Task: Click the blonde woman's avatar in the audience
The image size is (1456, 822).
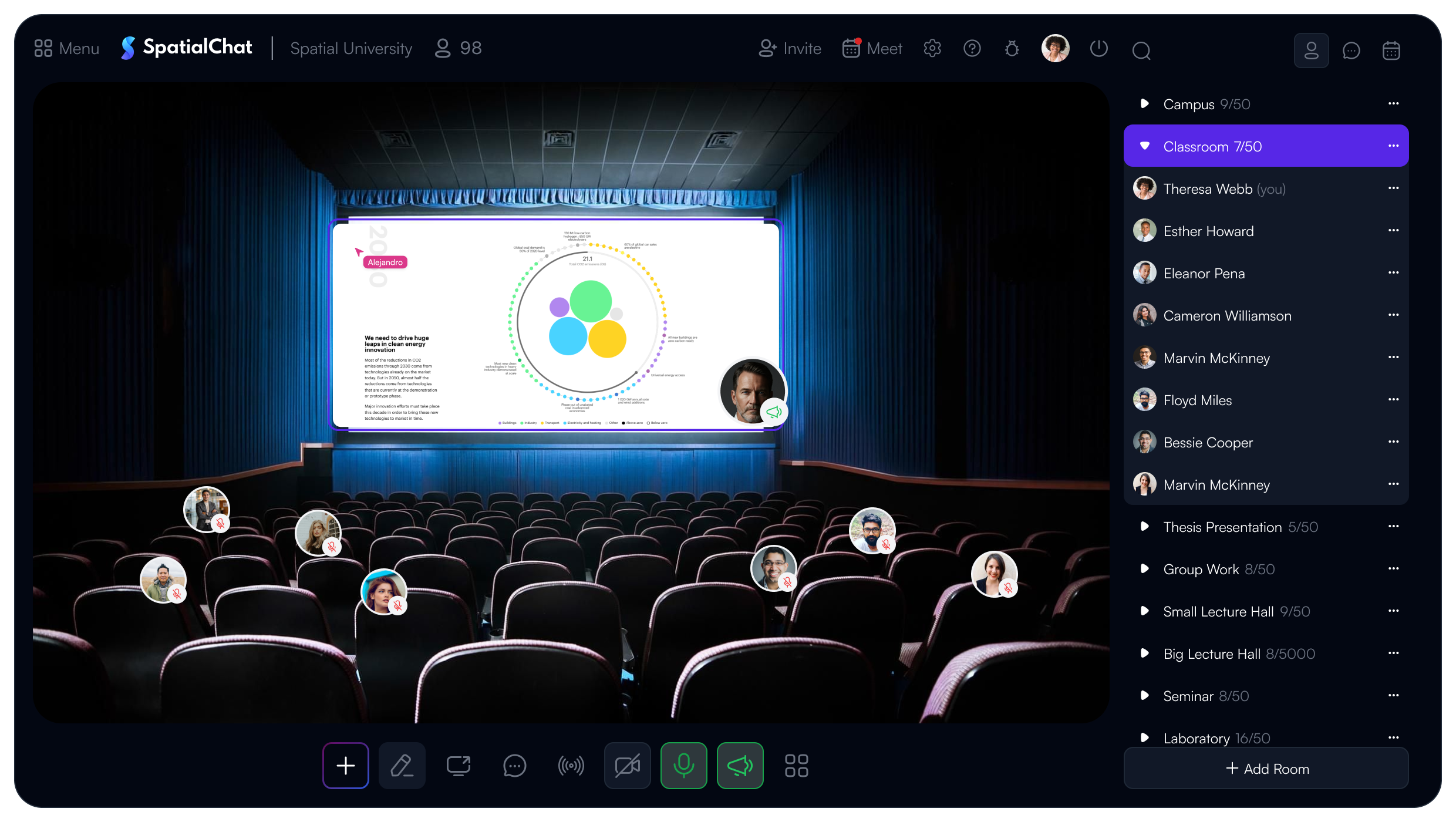Action: (x=318, y=533)
